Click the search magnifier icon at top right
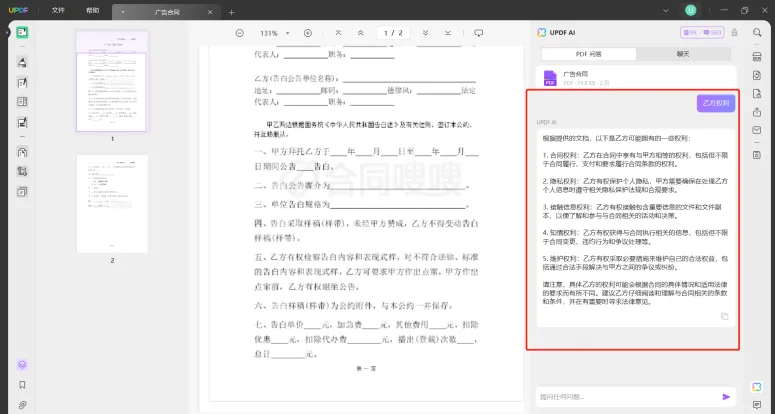 tap(757, 33)
